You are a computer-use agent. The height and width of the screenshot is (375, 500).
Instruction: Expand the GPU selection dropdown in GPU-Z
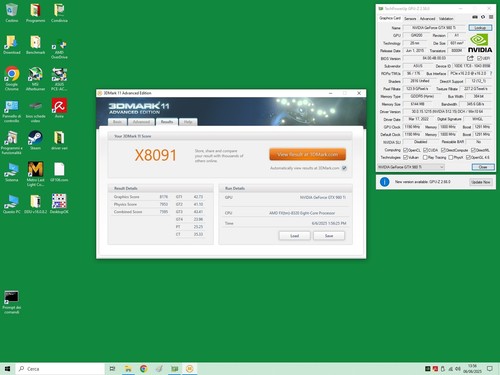pos(411,167)
